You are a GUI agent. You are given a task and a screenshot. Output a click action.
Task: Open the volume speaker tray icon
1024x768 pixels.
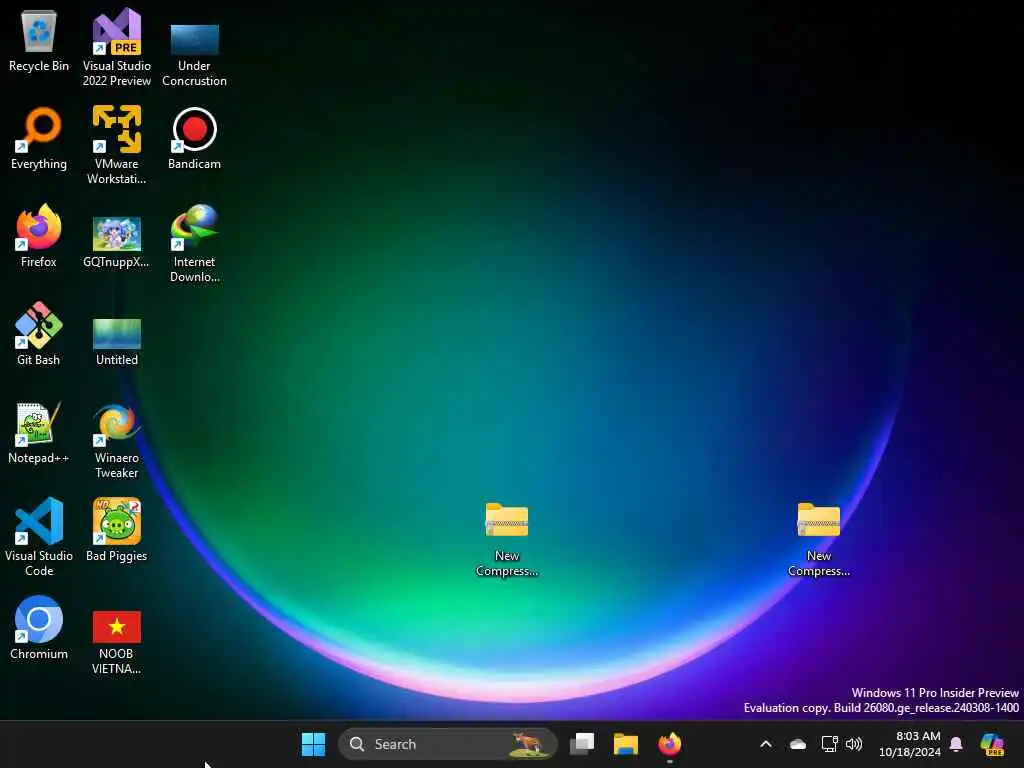(x=854, y=744)
